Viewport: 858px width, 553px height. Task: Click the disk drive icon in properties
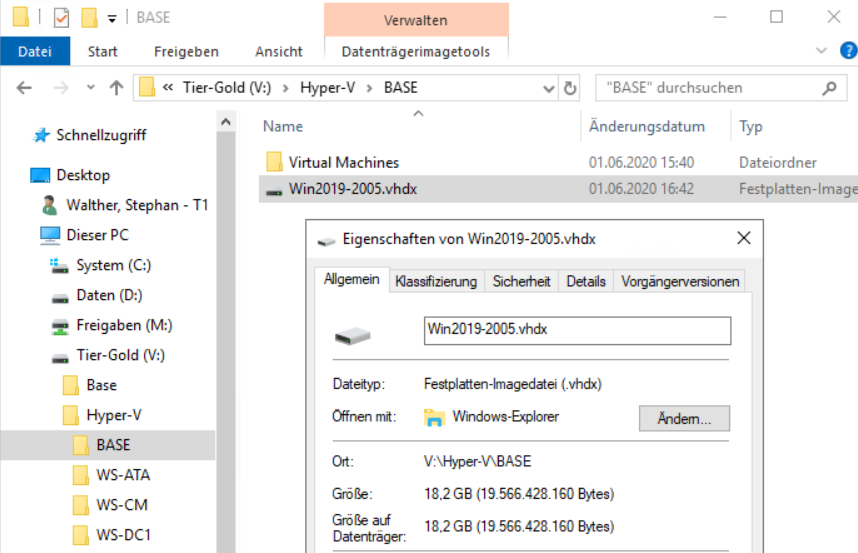352,335
